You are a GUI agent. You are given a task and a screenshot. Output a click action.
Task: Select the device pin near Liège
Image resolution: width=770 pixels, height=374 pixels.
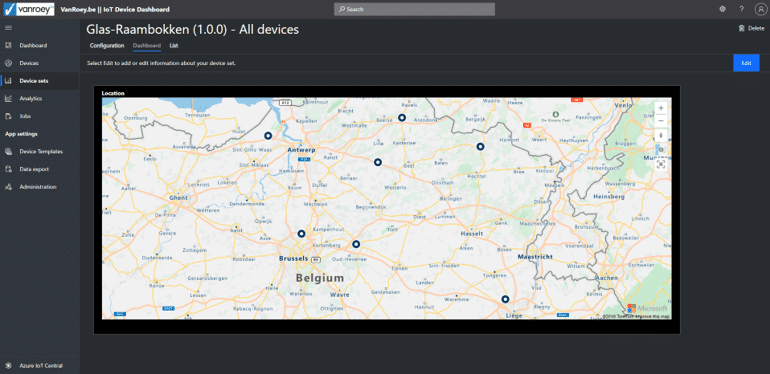tap(505, 299)
